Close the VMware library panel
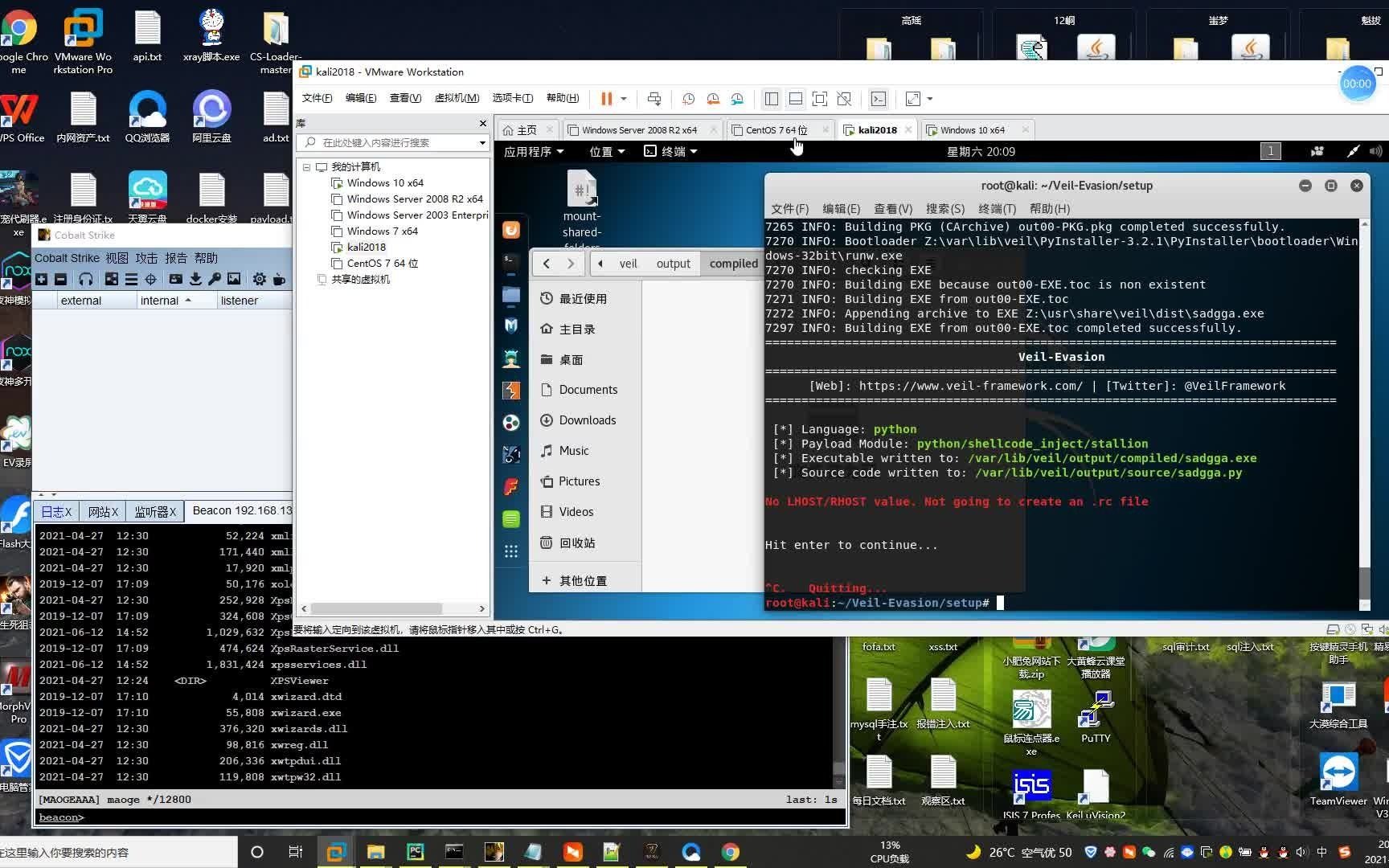This screenshot has height=868, width=1389. click(x=482, y=124)
